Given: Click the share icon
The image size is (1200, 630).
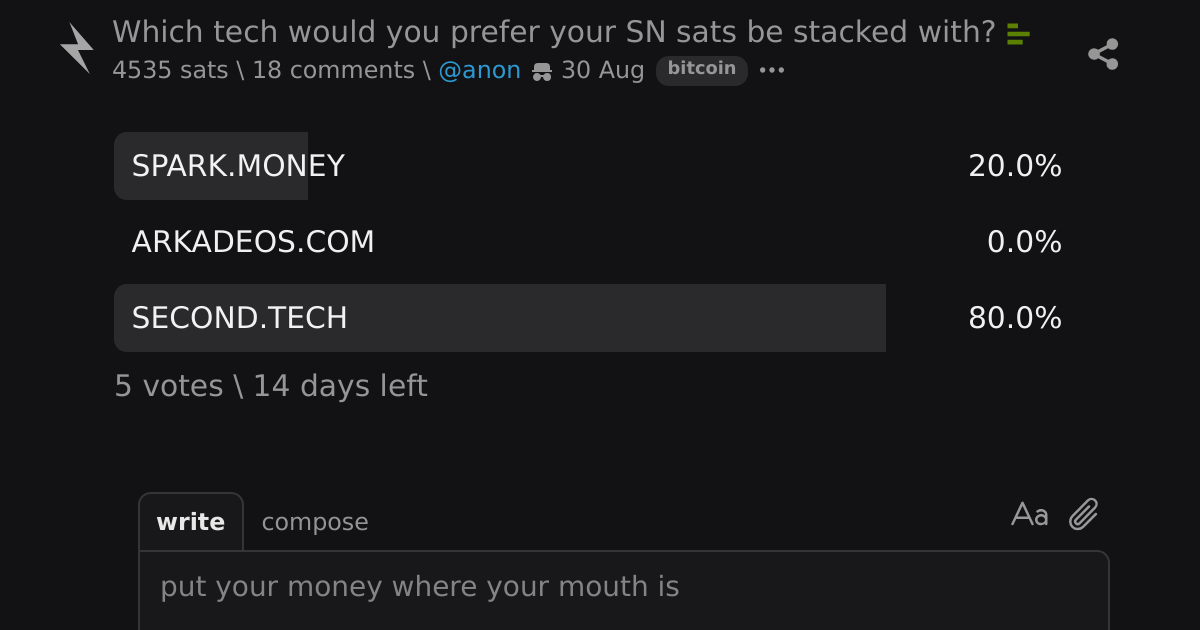Looking at the screenshot, I should 1103,54.
